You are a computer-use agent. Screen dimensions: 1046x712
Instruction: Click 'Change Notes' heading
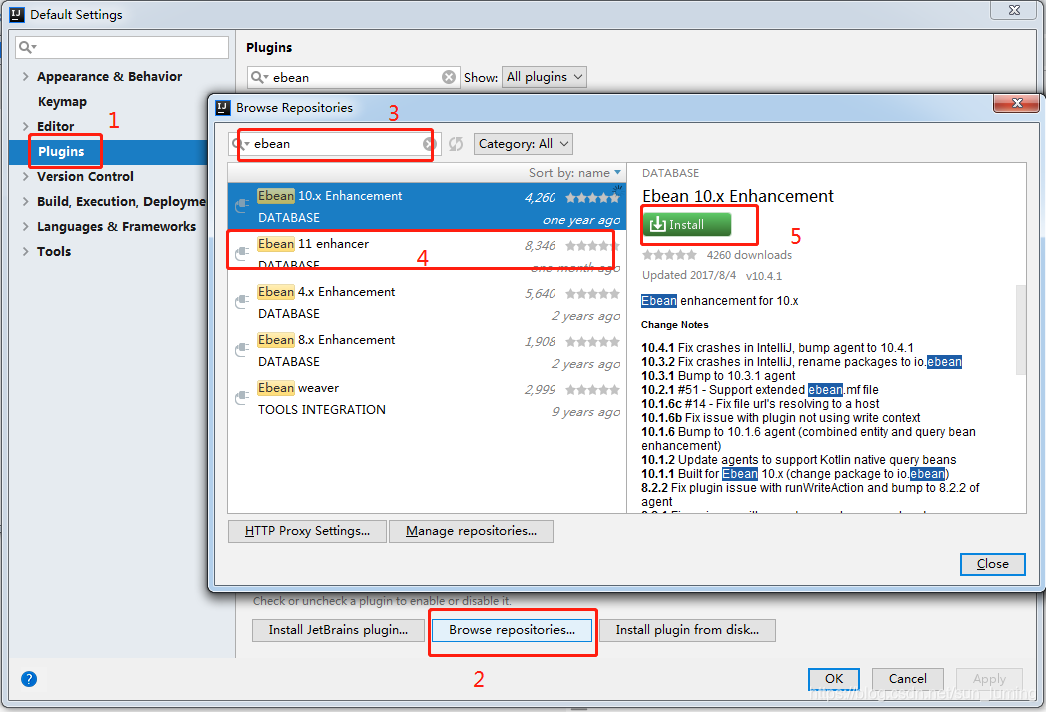point(674,325)
